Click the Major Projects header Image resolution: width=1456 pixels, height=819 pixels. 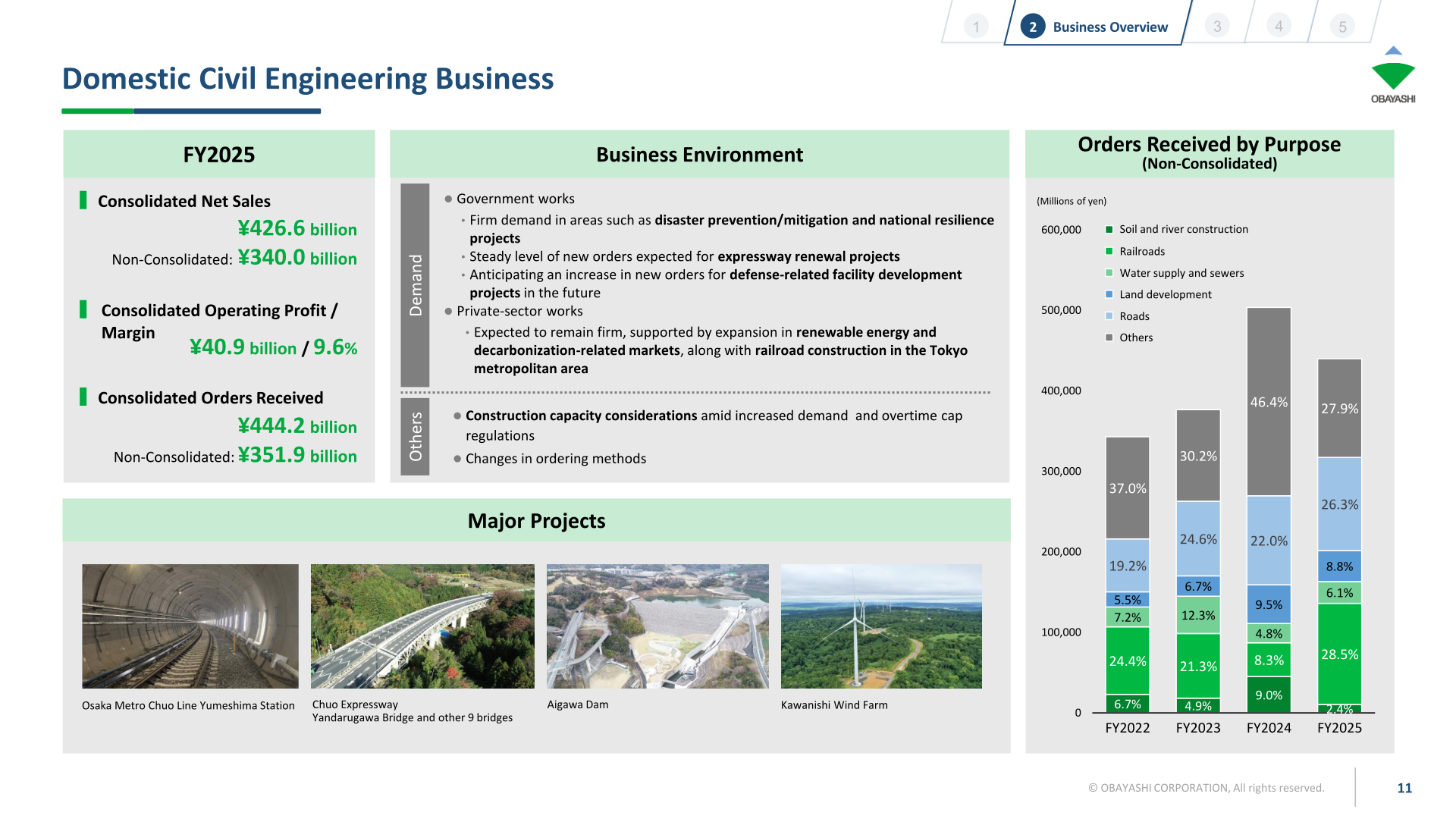coord(537,520)
